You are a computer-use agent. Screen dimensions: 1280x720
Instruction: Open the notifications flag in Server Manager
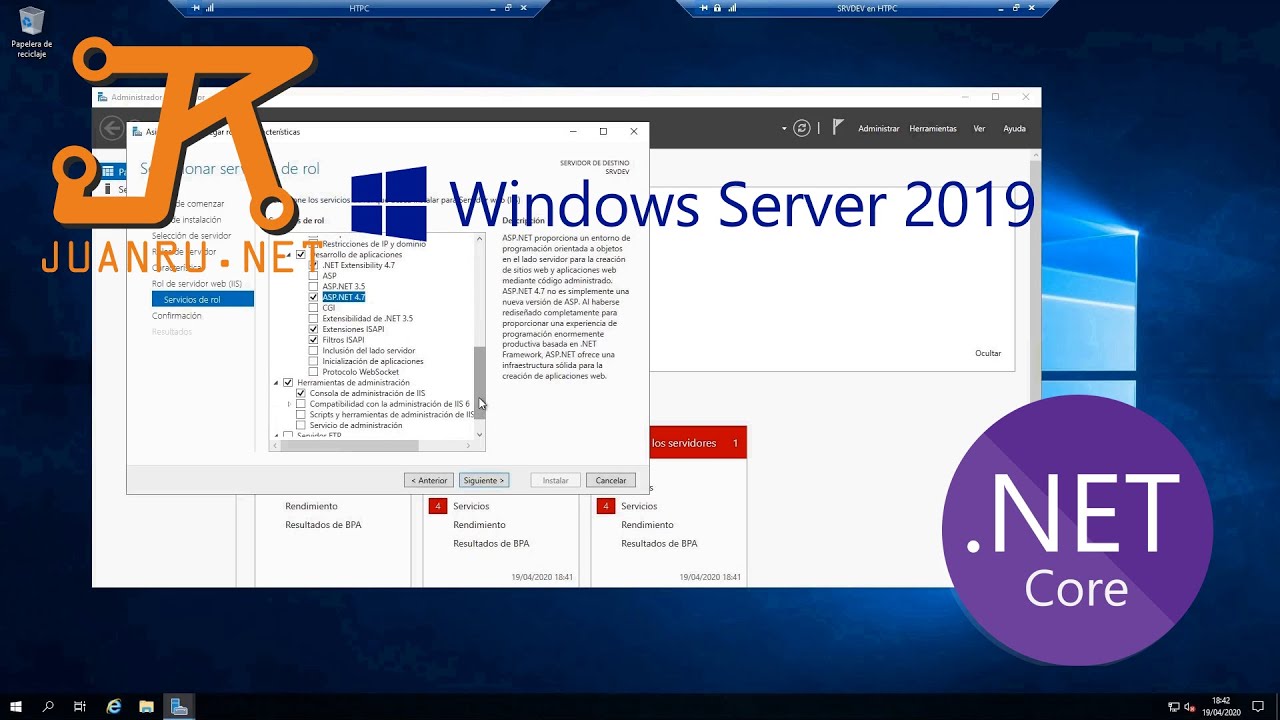click(838, 128)
